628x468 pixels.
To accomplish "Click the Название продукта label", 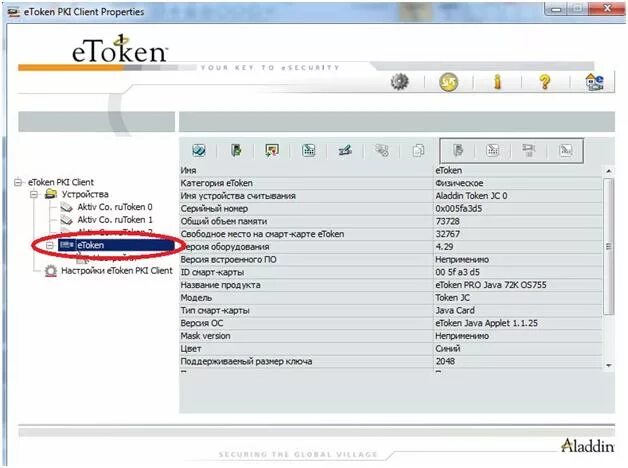I will pos(220,285).
